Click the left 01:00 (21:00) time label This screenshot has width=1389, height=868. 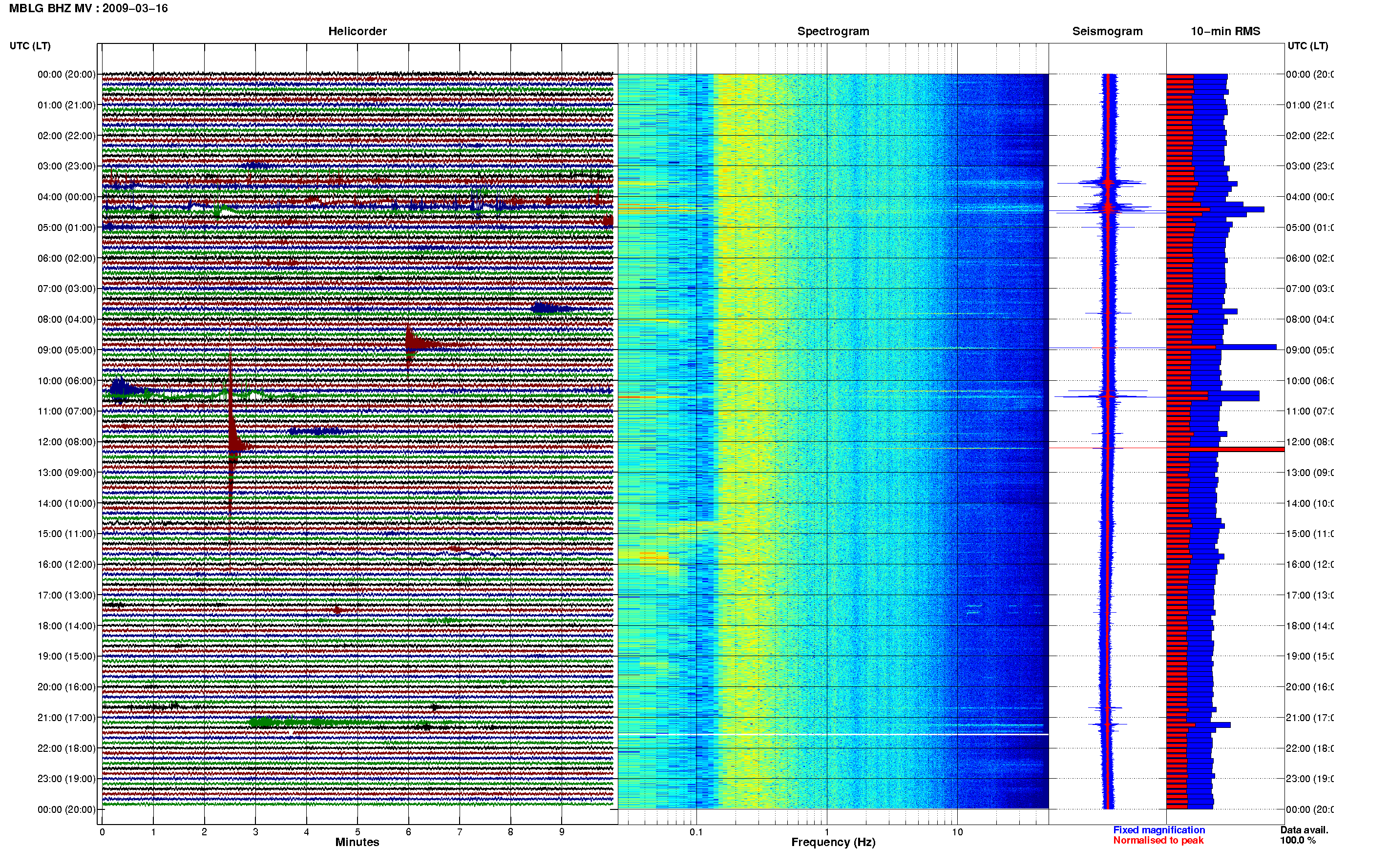pyautogui.click(x=66, y=105)
